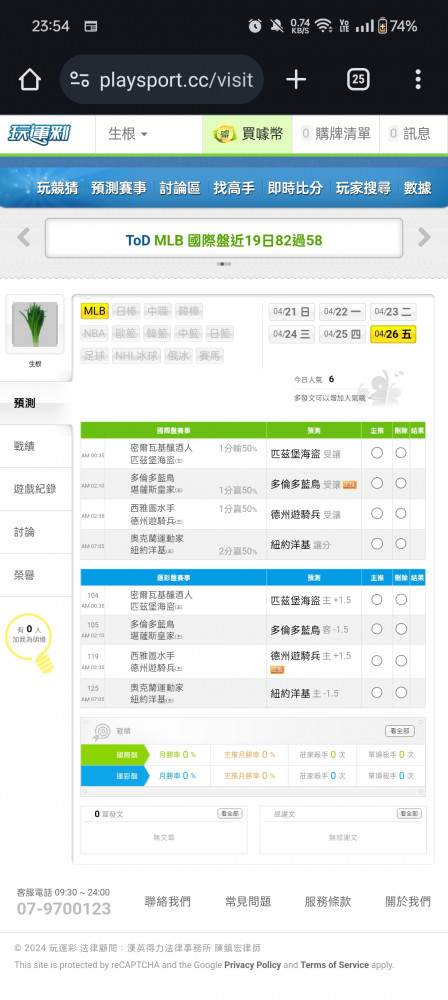Click the 看全部 button in 戰績 section

(x=399, y=731)
